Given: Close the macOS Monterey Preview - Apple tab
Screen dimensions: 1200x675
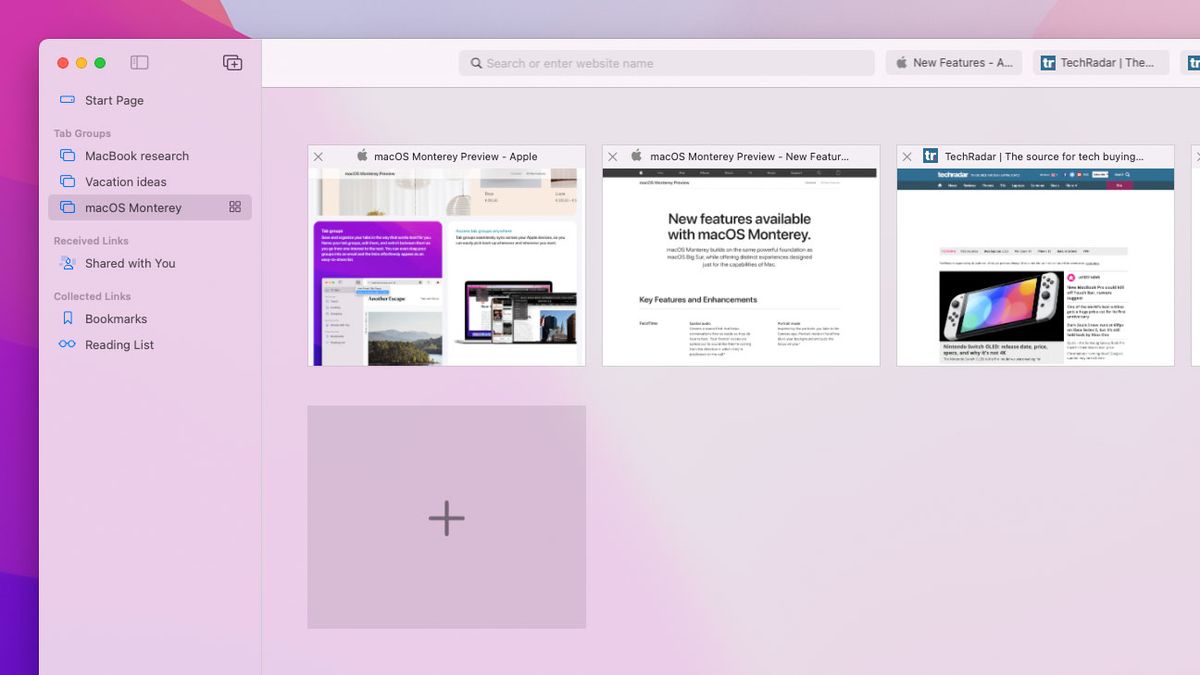Looking at the screenshot, I should pyautogui.click(x=318, y=156).
